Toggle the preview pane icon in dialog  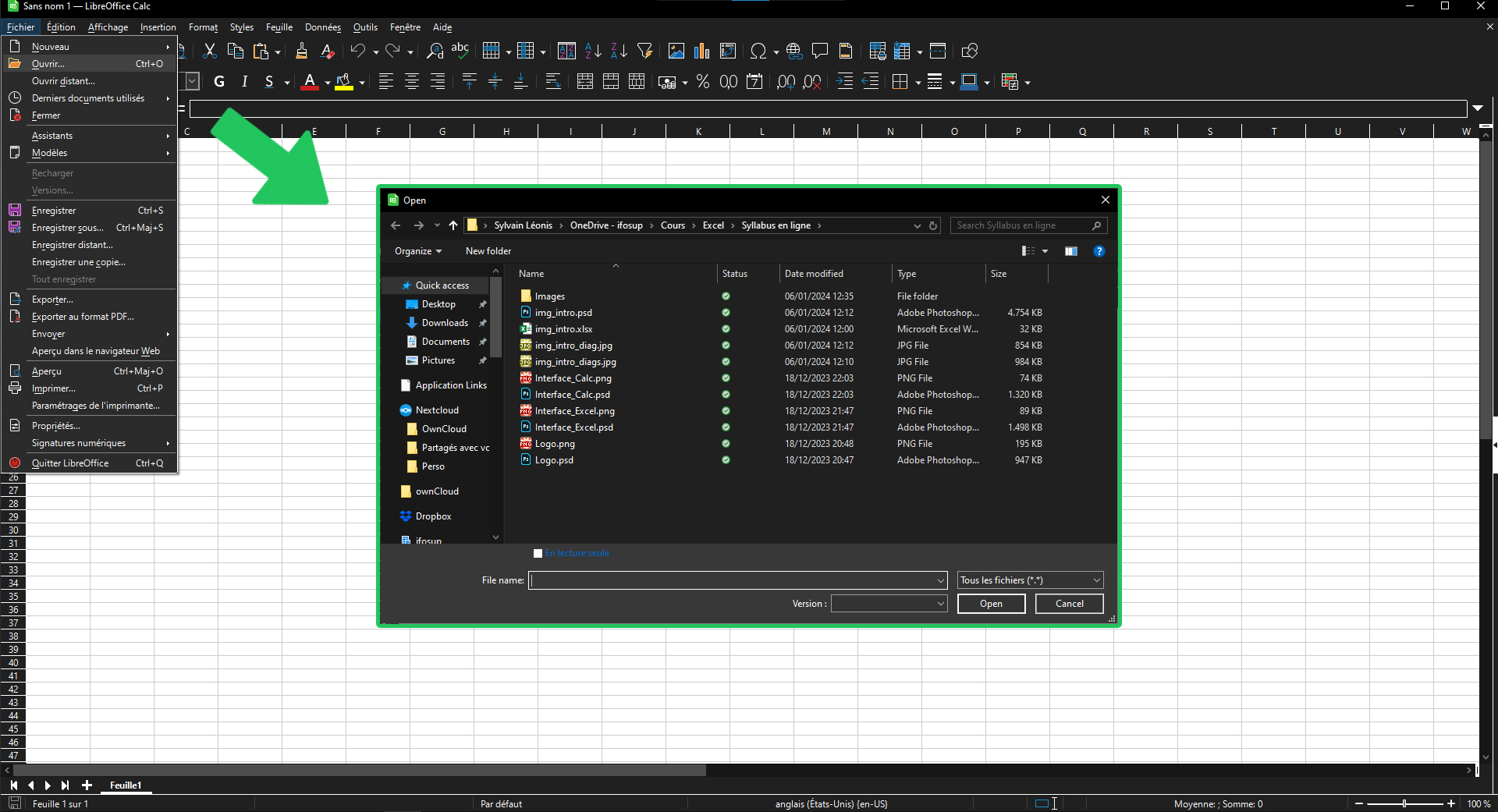click(1071, 251)
